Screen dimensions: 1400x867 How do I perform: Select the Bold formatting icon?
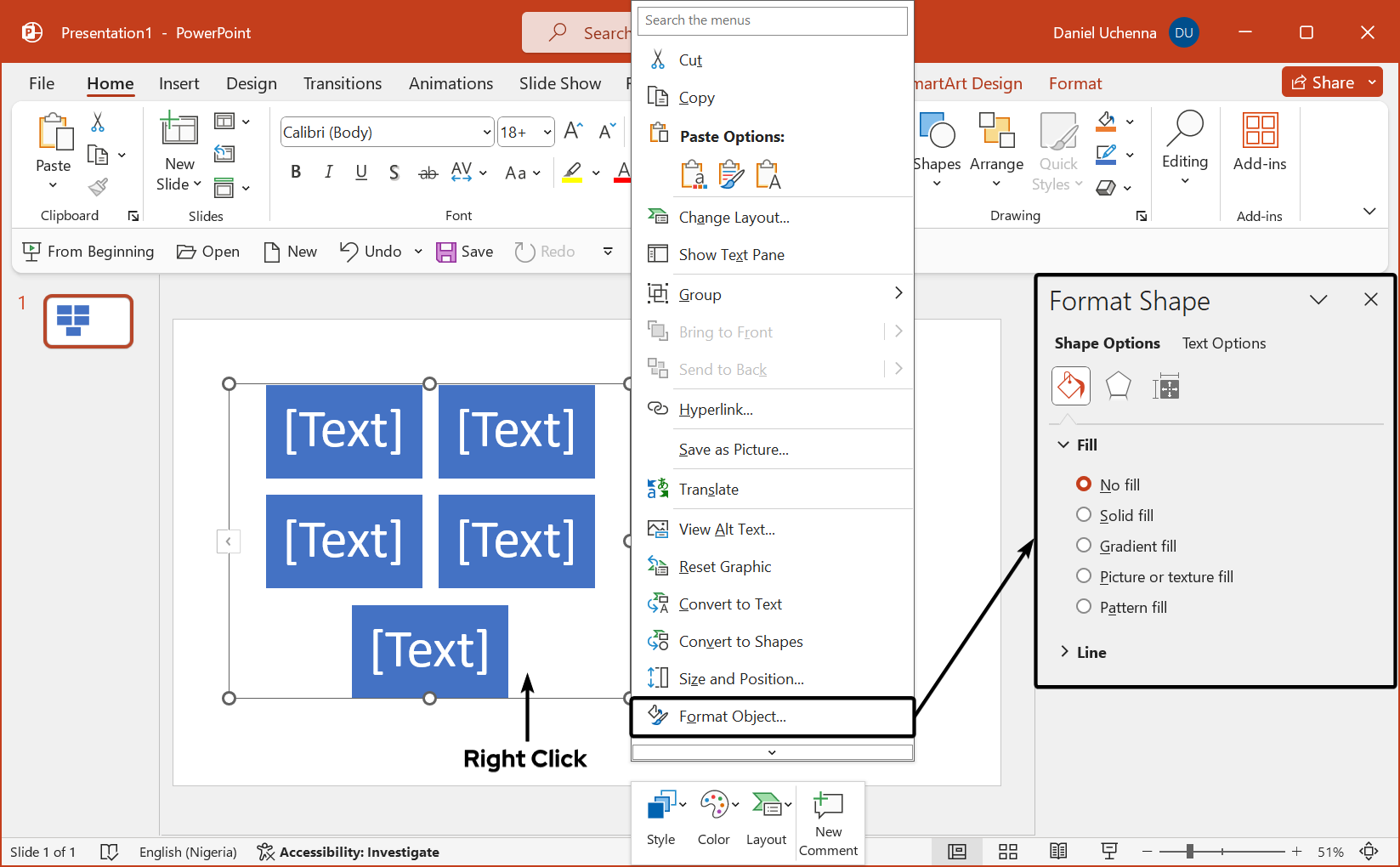click(x=295, y=171)
